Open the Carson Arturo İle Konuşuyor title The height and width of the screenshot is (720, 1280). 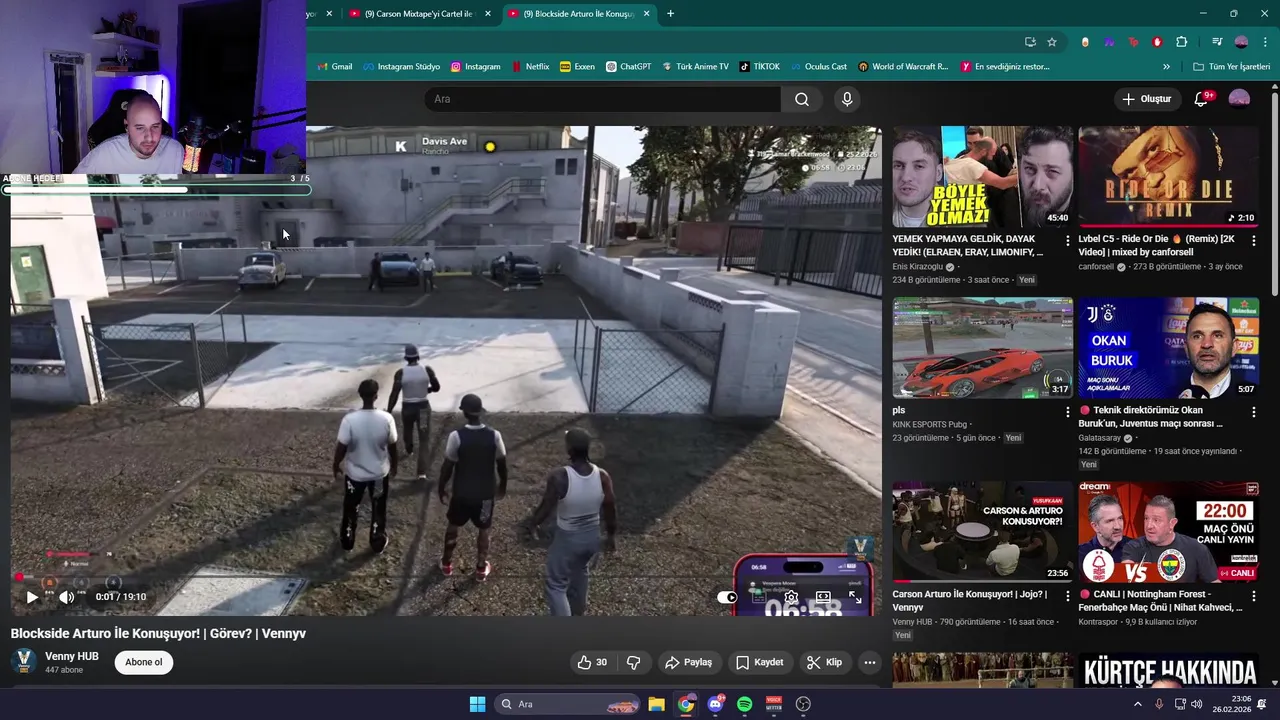(x=970, y=600)
